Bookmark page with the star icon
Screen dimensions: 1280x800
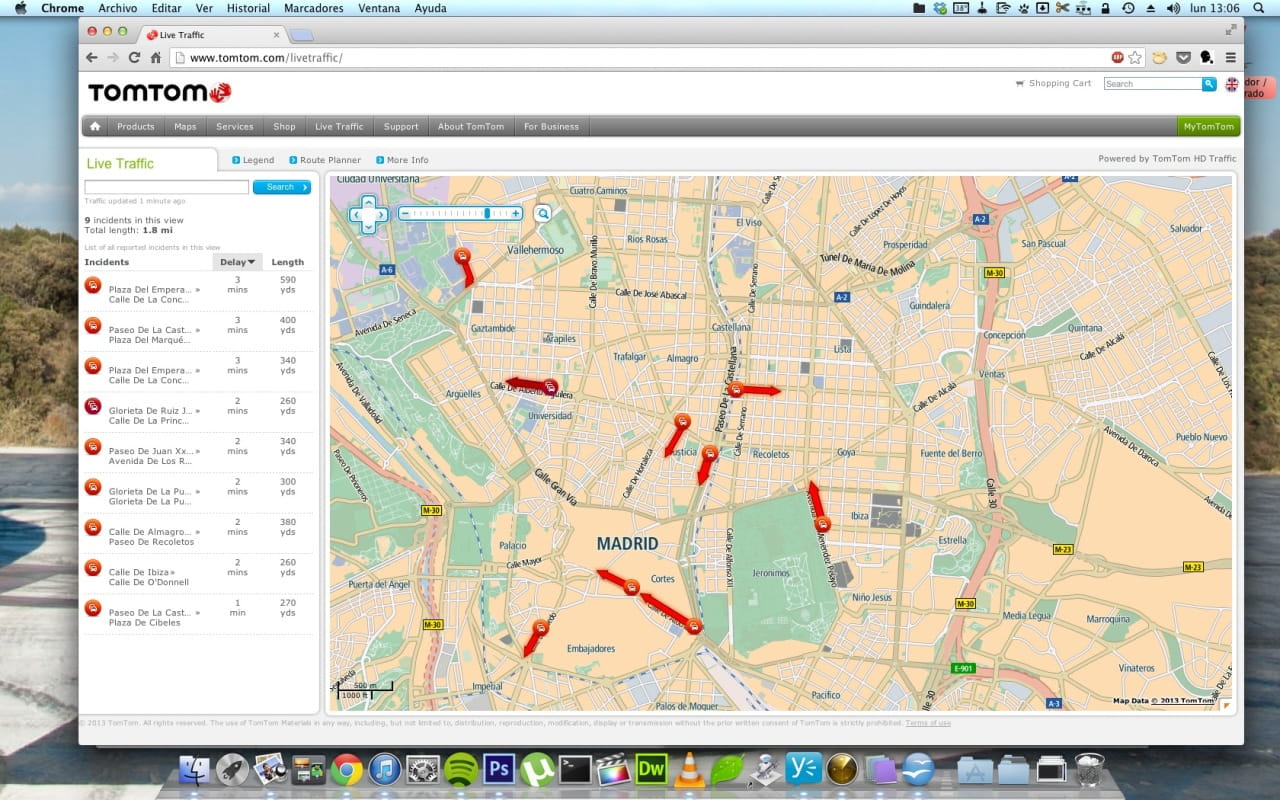point(1135,58)
